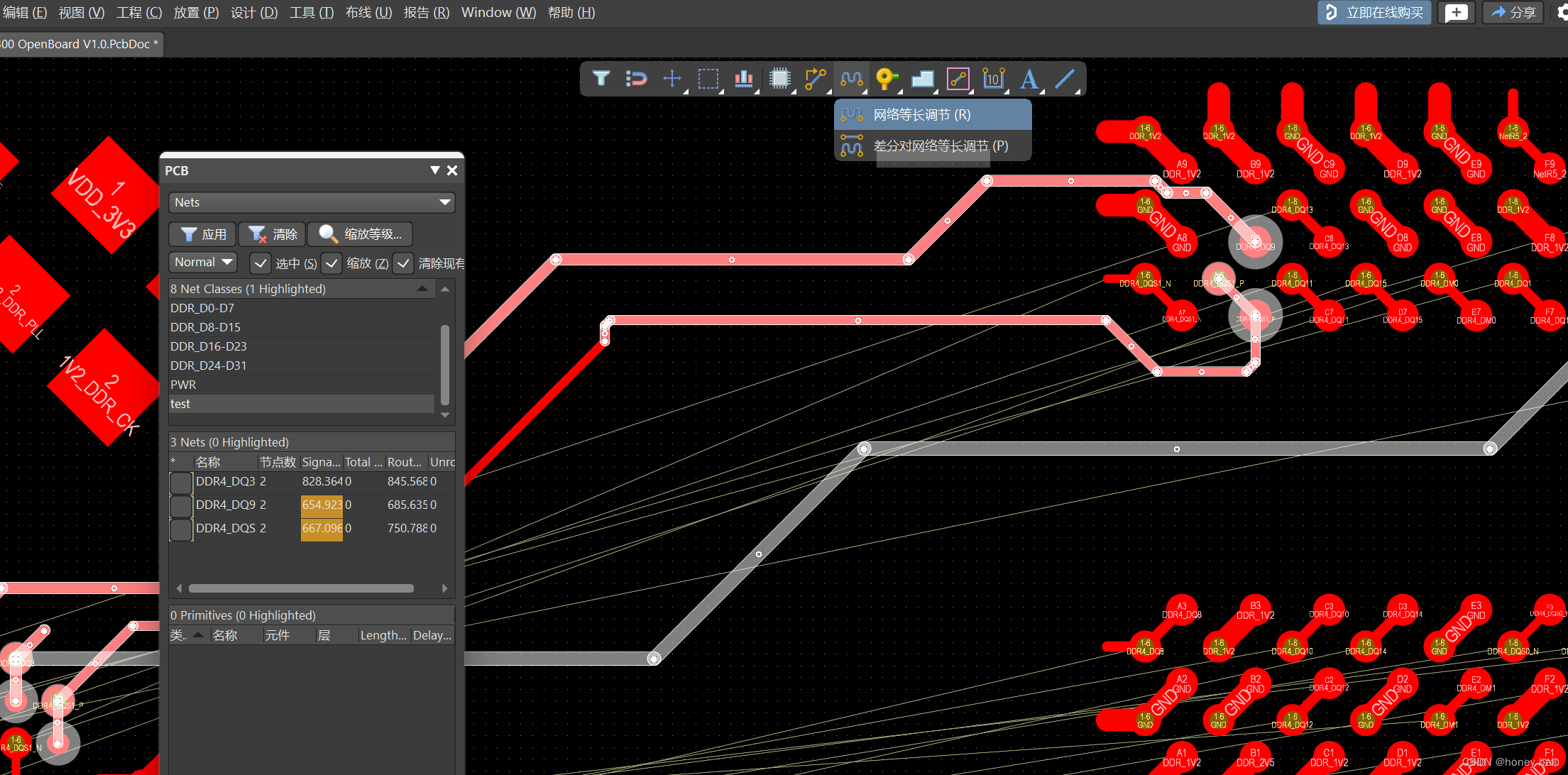Choose 差分对网络等长调节 (P) menu entry
Screen dimensions: 1568x775
click(x=940, y=146)
